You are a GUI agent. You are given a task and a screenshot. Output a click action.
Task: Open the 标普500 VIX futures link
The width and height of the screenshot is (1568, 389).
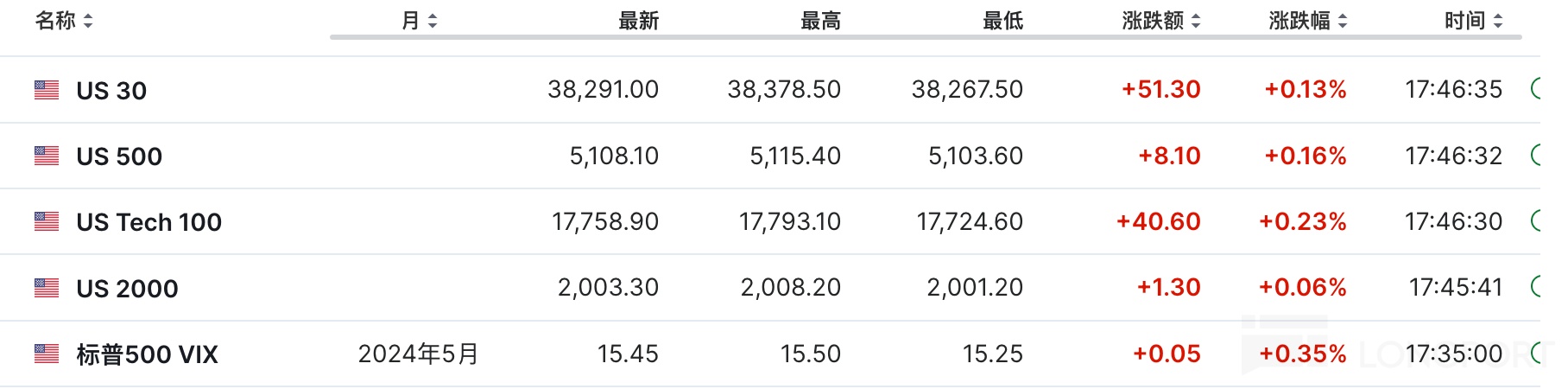[147, 354]
